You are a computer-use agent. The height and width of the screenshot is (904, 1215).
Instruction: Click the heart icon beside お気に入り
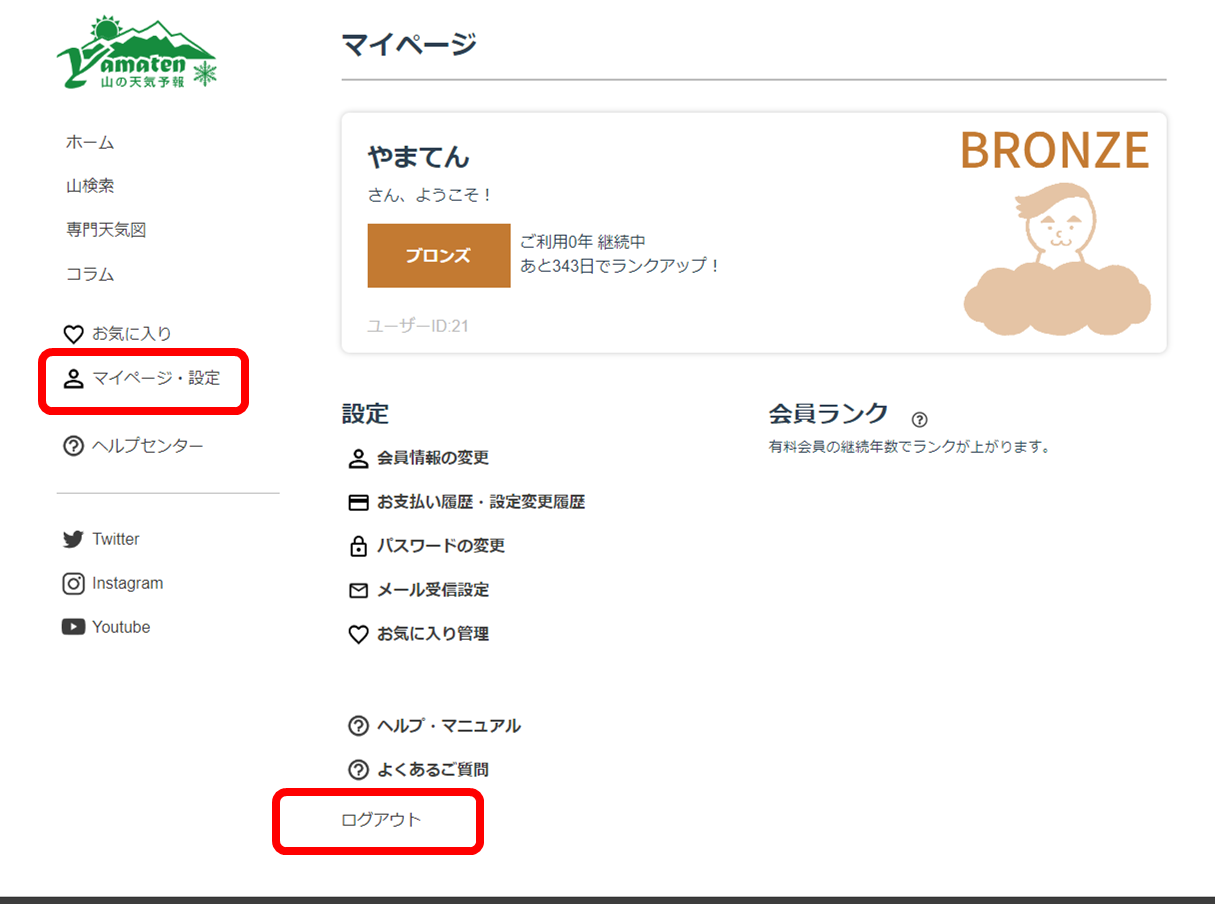point(73,334)
